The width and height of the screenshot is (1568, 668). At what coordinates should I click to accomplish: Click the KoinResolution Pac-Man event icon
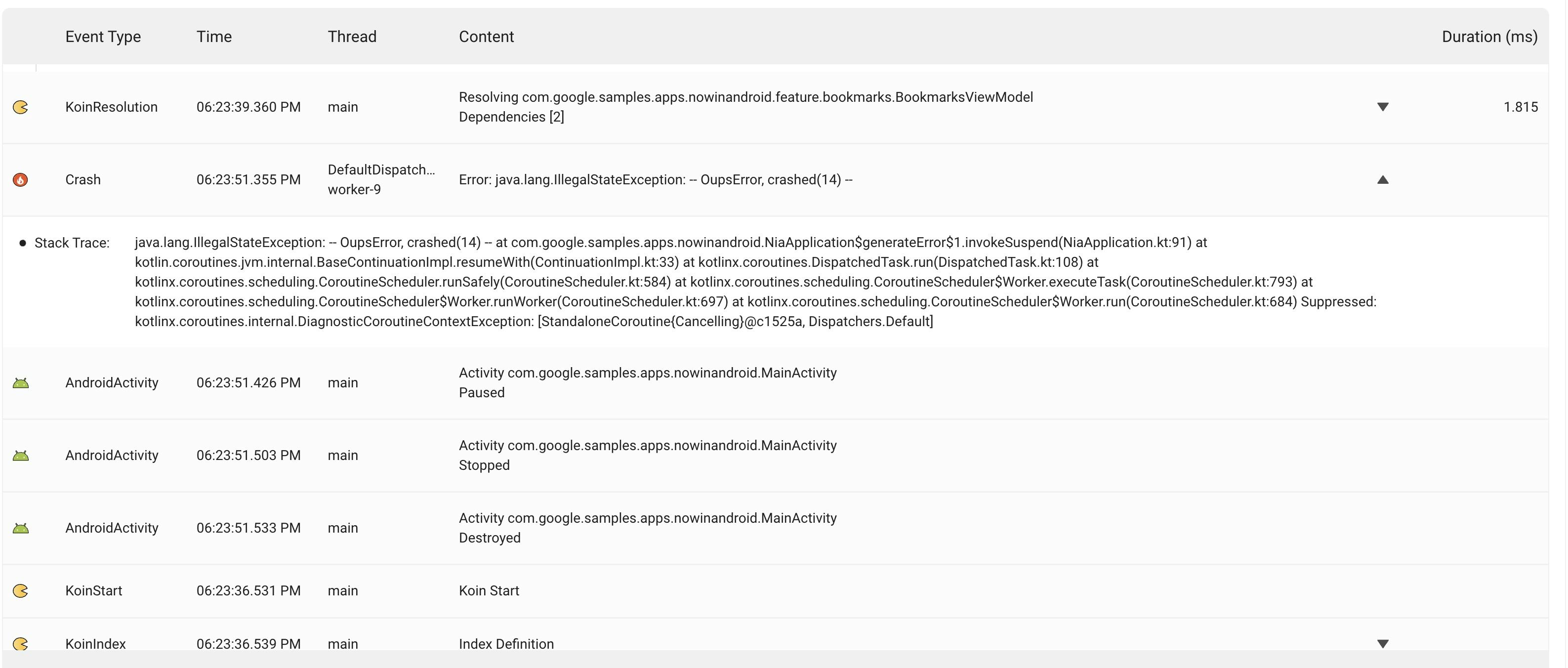coord(21,107)
